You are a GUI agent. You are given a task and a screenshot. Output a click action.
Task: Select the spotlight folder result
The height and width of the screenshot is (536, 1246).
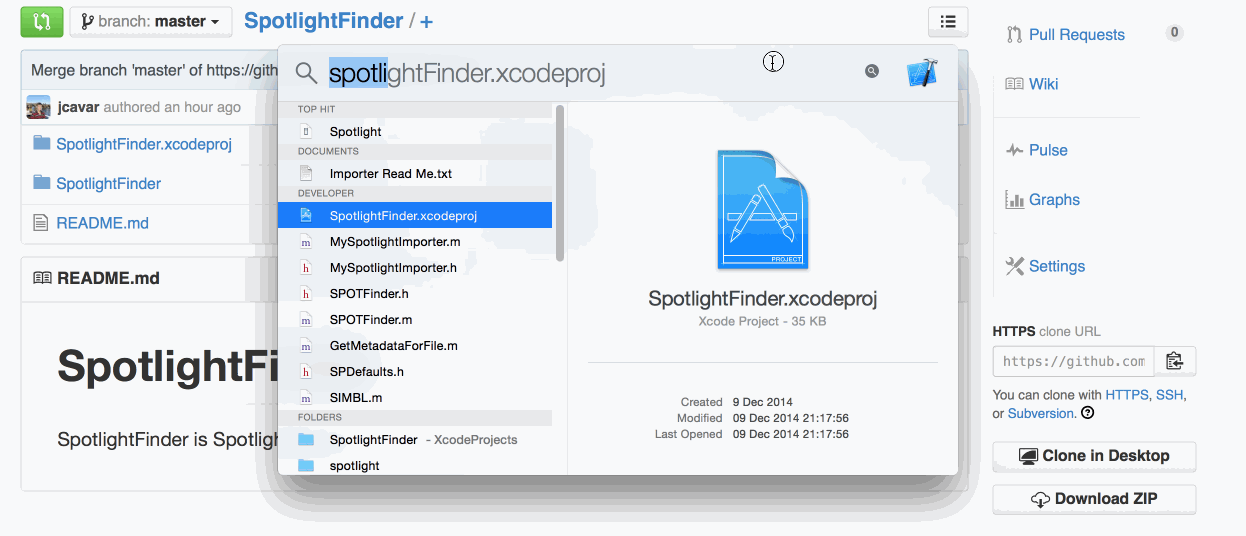(415, 465)
